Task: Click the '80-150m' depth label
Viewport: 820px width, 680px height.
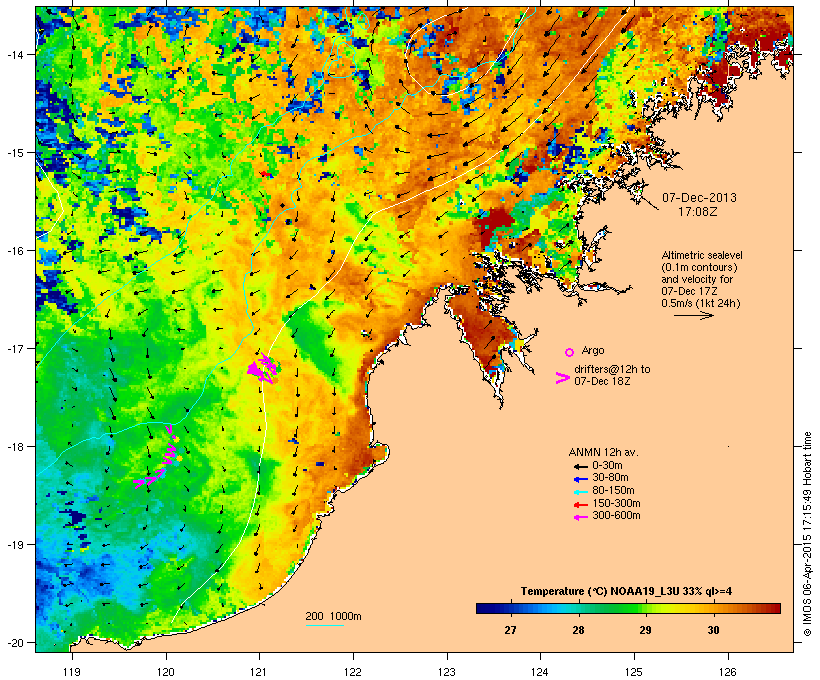Action: pos(613,491)
